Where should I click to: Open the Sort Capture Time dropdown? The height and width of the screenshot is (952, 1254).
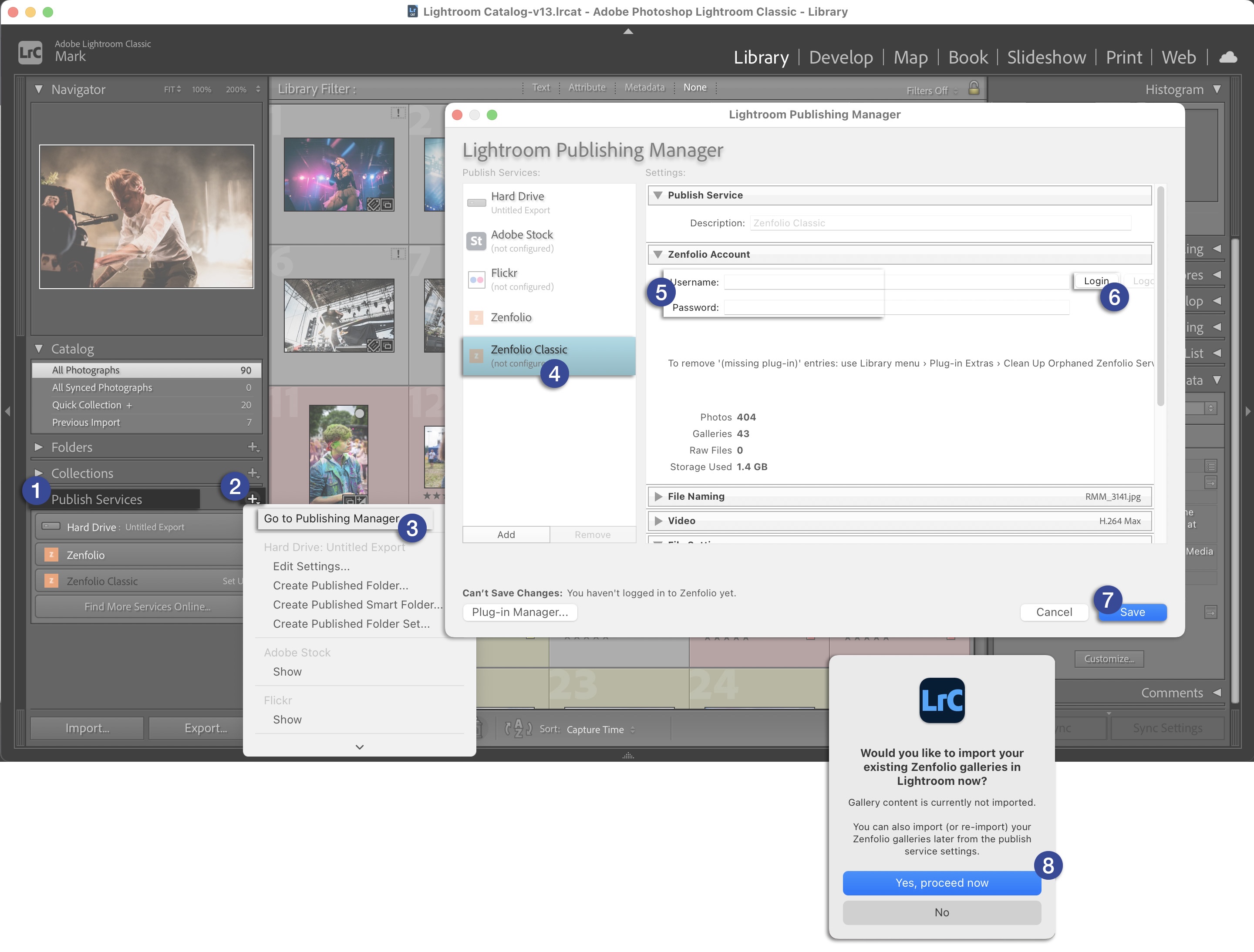point(601,729)
